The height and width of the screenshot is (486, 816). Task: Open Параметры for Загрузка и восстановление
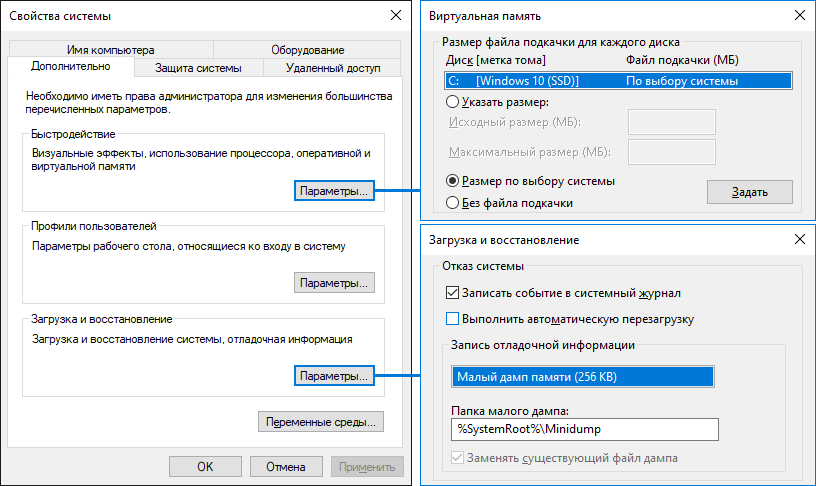coord(335,376)
